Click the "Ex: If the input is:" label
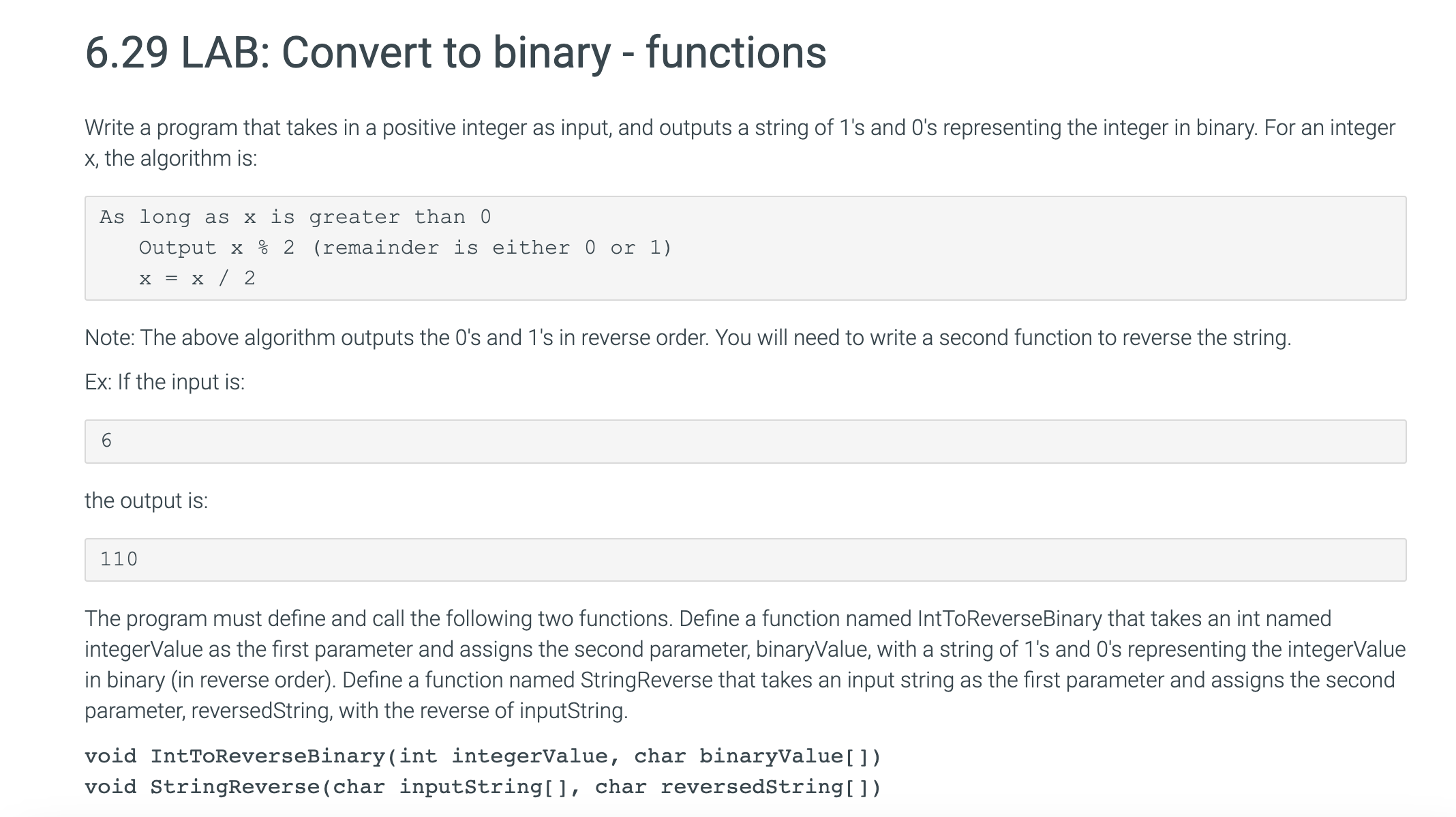The height and width of the screenshot is (817, 1456). tap(164, 382)
